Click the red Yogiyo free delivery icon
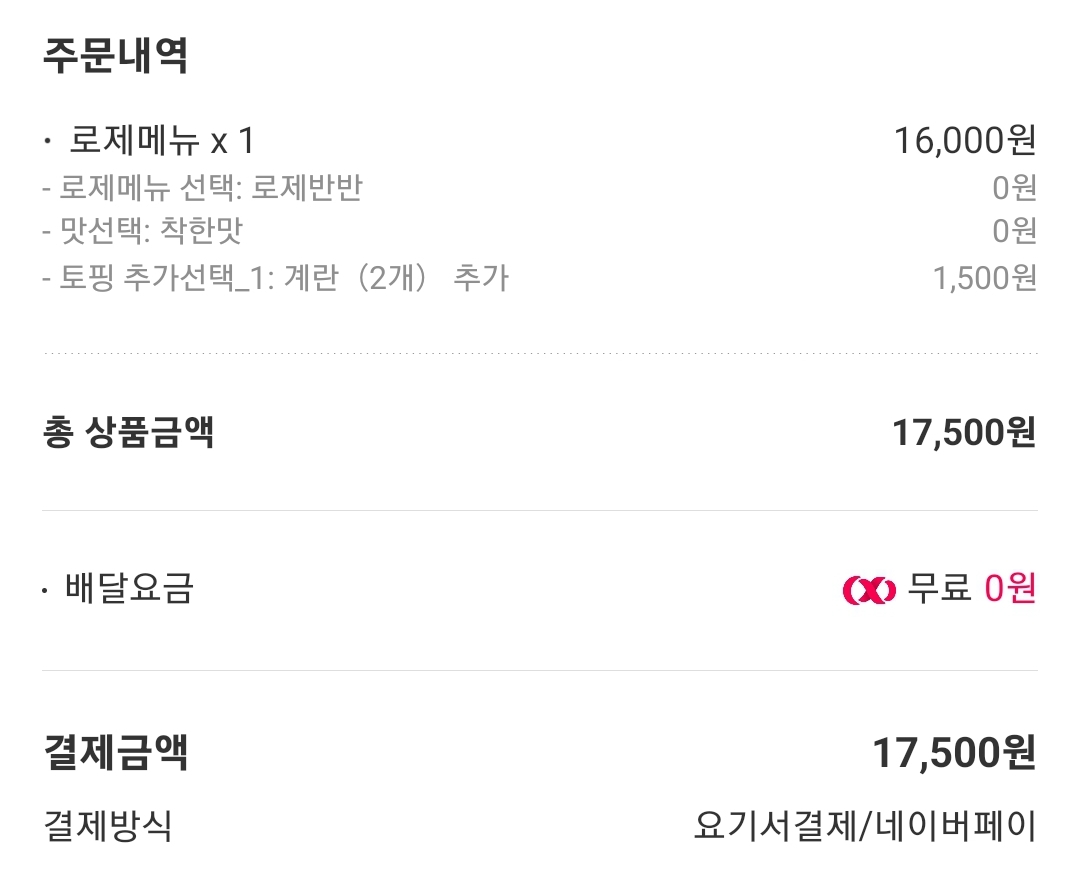This screenshot has height=875, width=1080. point(869,590)
